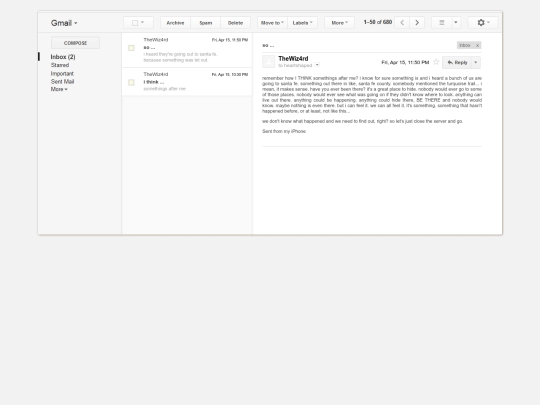The width and height of the screenshot is (540, 405).
Task: Click the Delete button
Action: coord(236,23)
